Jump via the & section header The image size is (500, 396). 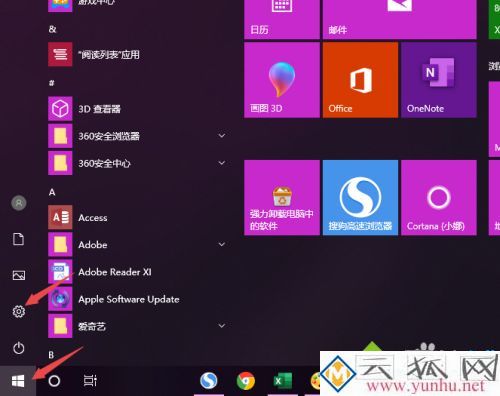[52, 29]
